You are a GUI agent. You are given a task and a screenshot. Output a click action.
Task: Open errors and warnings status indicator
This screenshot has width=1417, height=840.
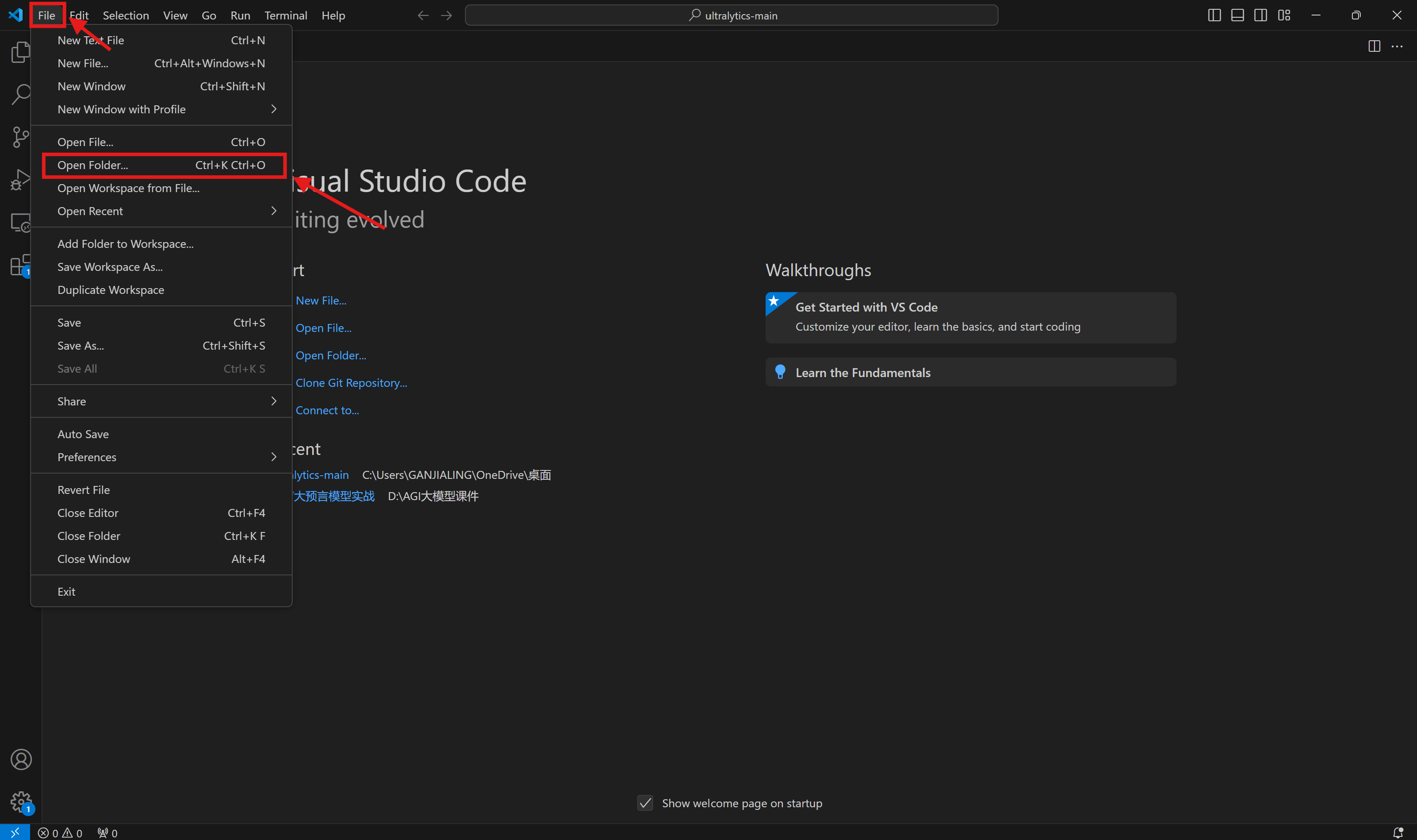tap(60, 832)
